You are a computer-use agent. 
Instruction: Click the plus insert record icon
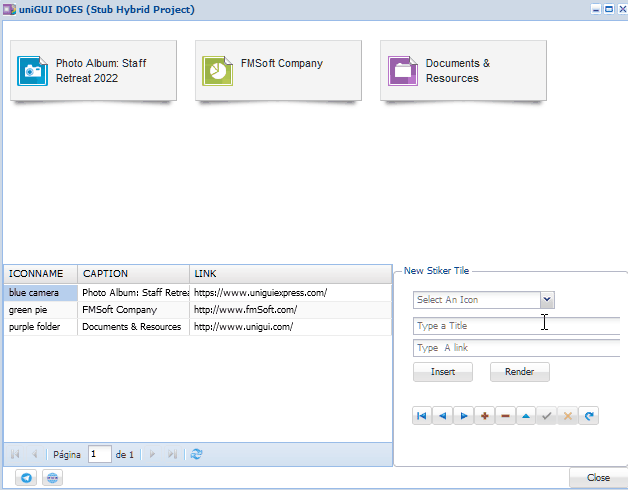point(484,416)
